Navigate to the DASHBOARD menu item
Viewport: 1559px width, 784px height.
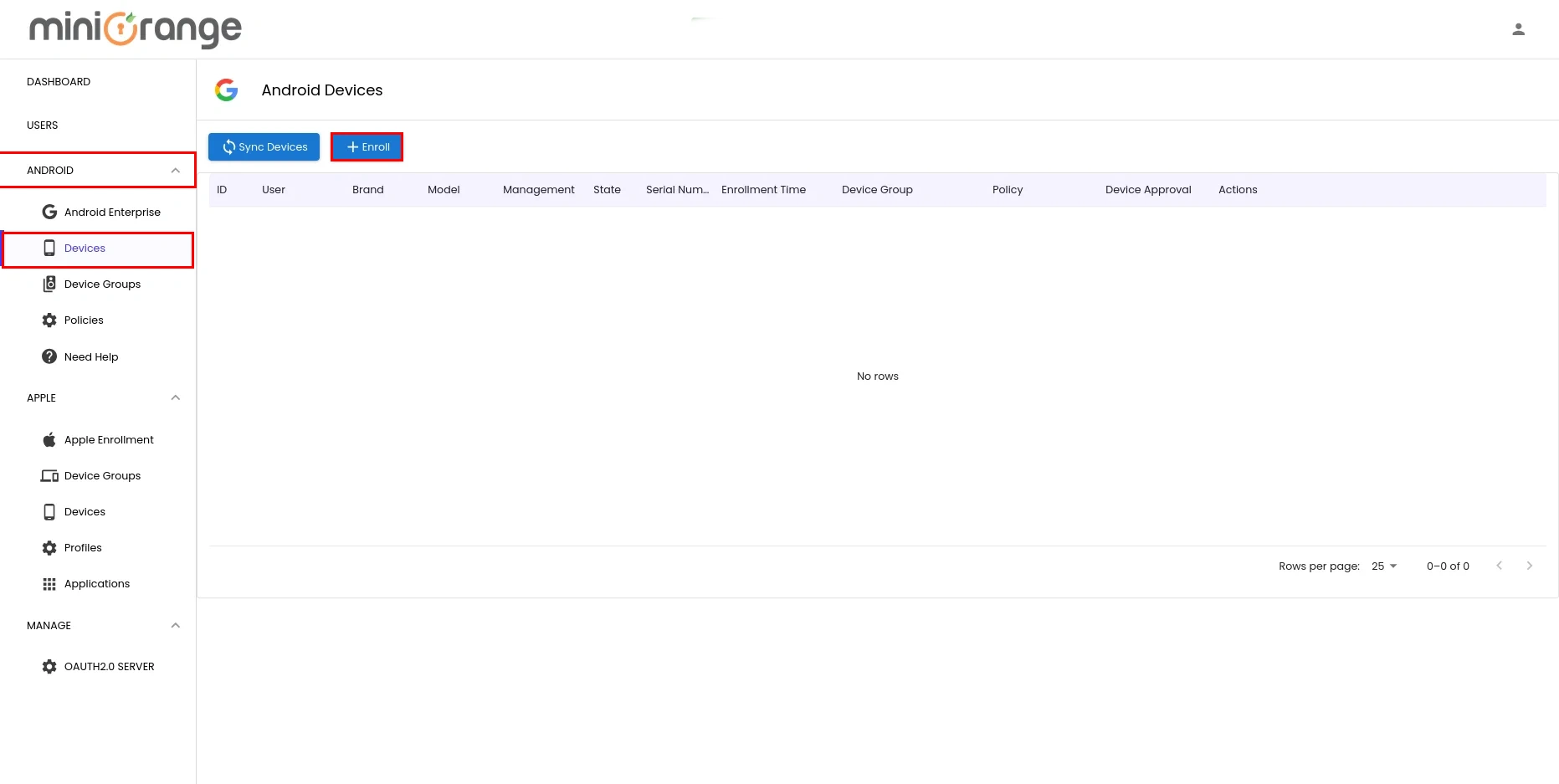[59, 81]
